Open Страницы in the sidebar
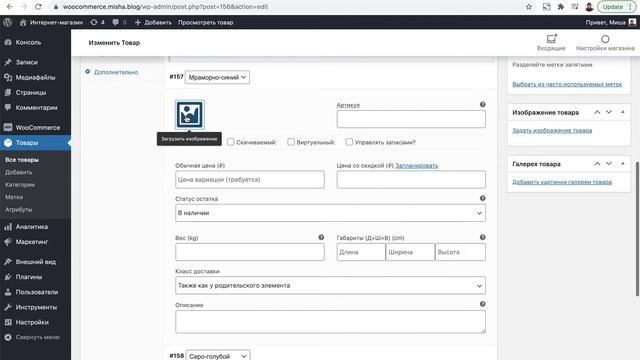Image resolution: width=640 pixels, height=360 pixels. [x=36, y=92]
